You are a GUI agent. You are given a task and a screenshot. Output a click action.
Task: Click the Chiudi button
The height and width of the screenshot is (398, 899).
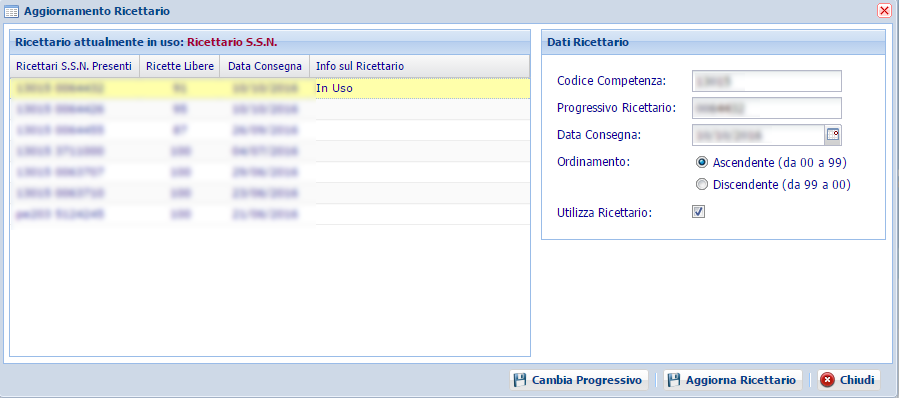pyautogui.click(x=849, y=380)
